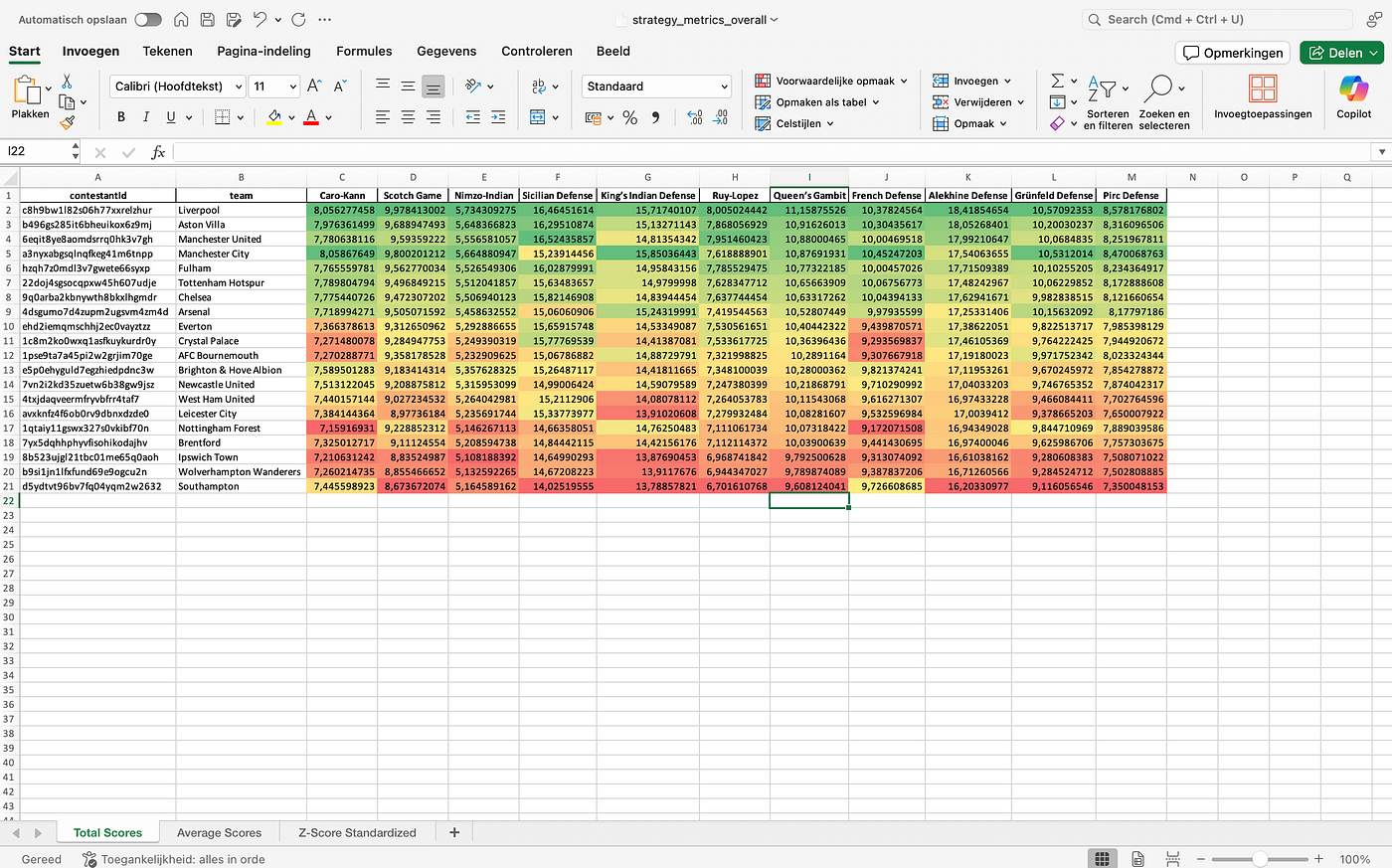Apply percent style with % icon

[629, 117]
